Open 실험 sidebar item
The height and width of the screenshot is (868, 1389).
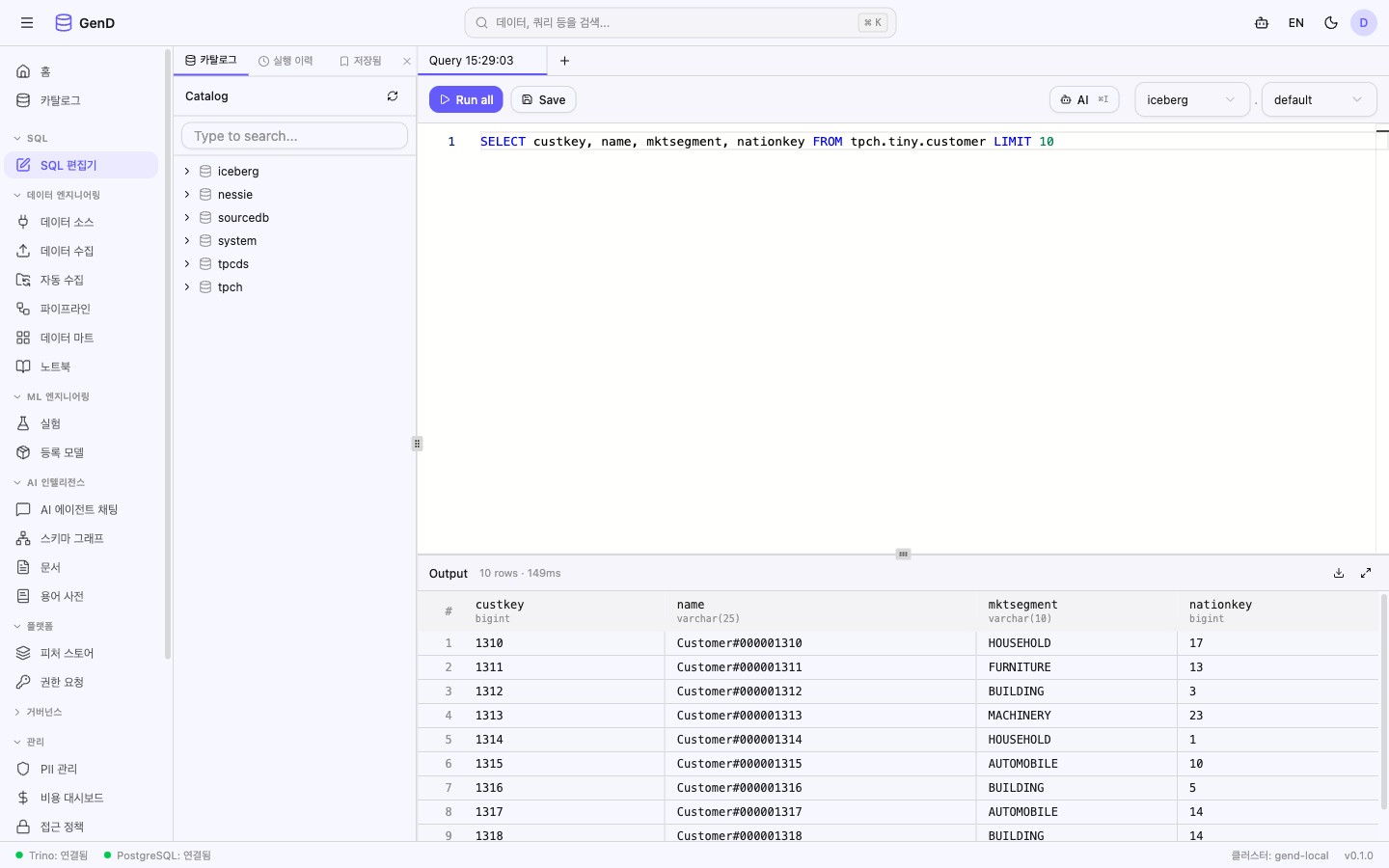coord(81,423)
